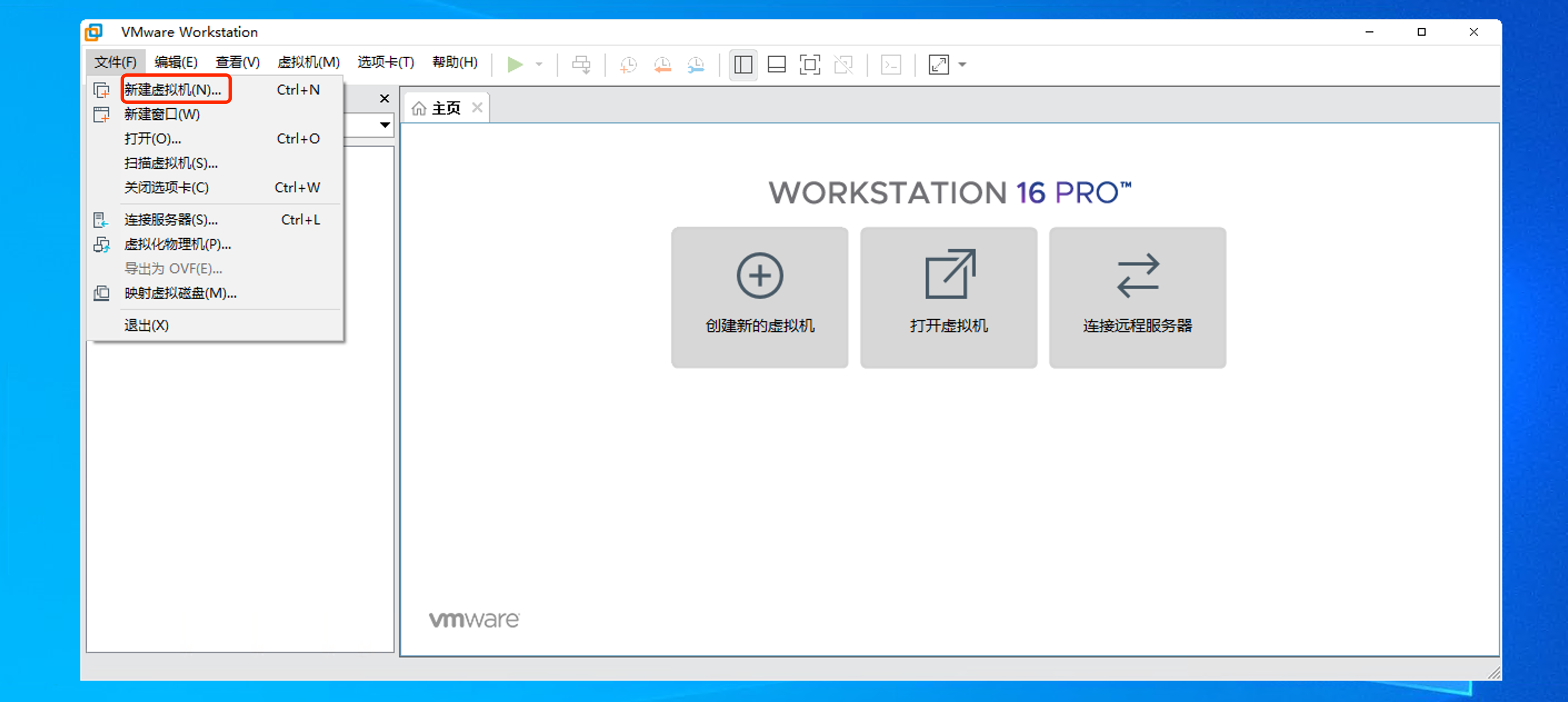Enter full screen mode icon
Screen dimensions: 1568x702
[810, 64]
